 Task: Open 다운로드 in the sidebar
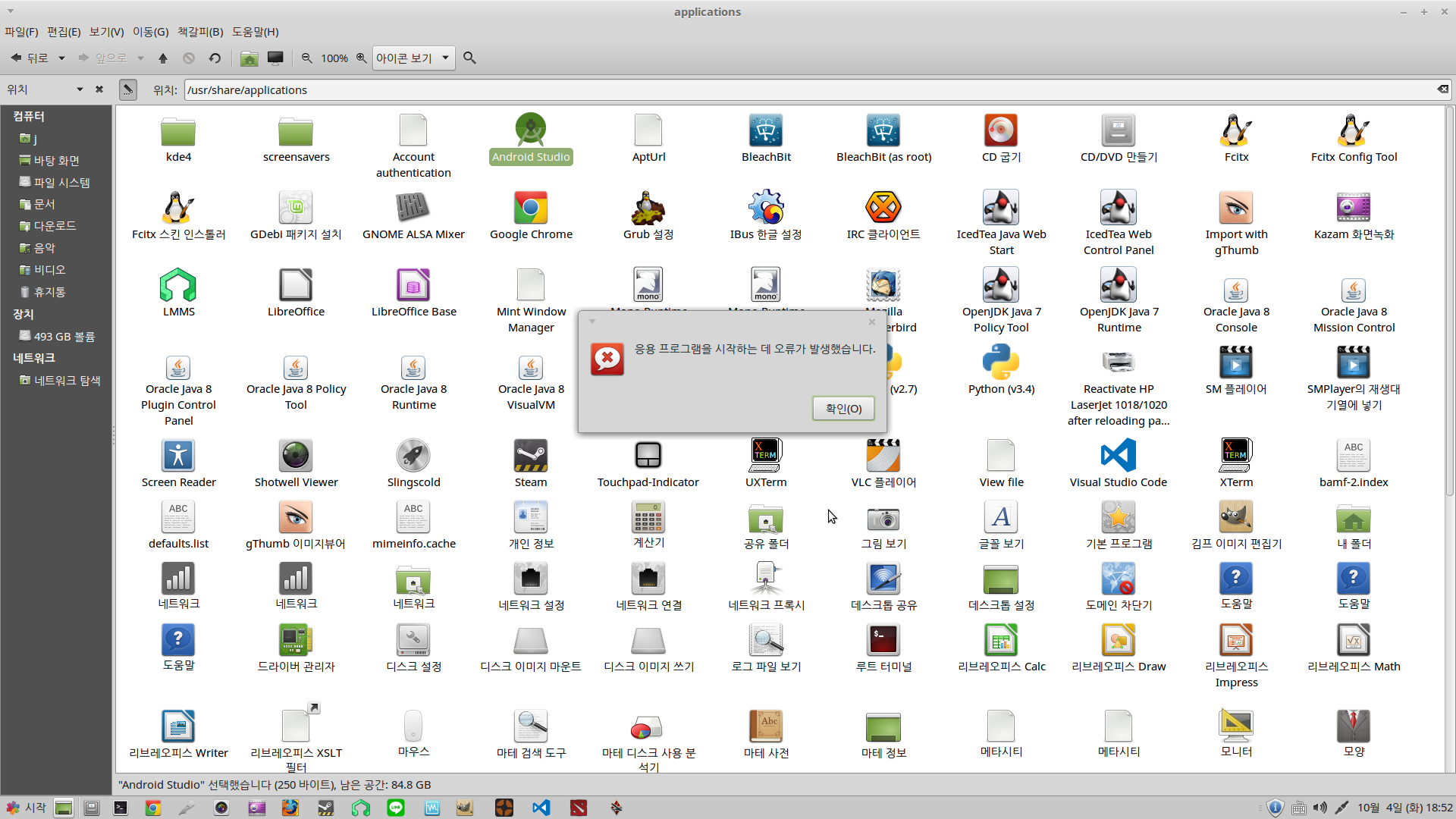pyautogui.click(x=55, y=226)
